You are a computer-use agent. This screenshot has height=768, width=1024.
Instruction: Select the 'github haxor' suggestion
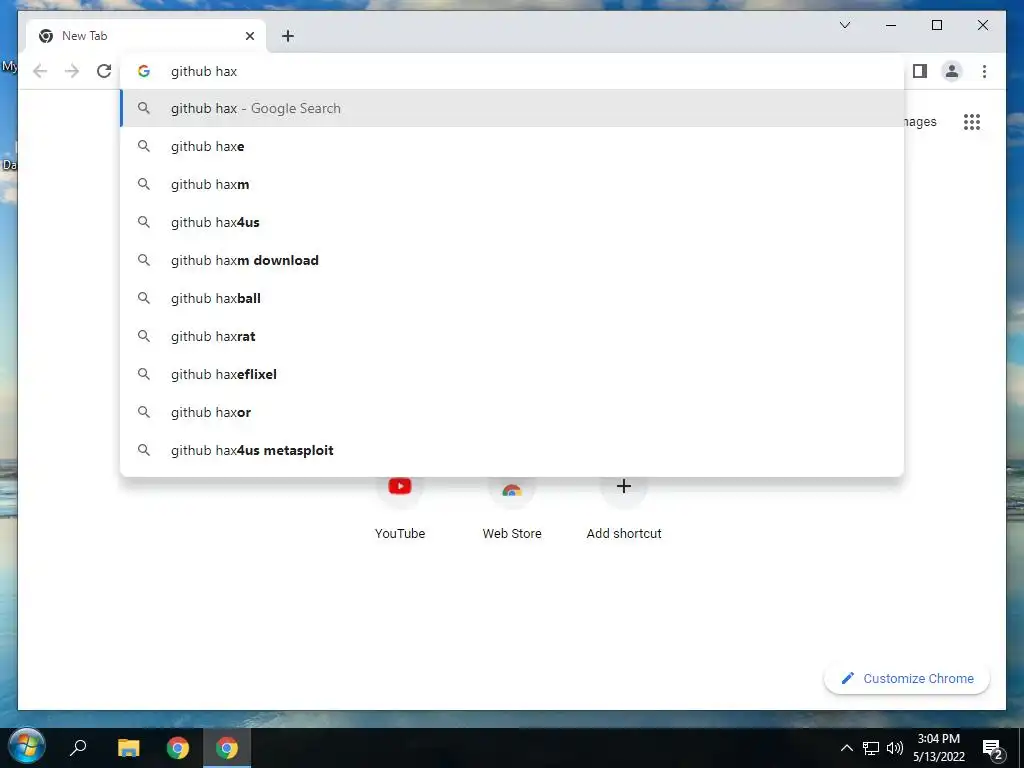[513, 412]
